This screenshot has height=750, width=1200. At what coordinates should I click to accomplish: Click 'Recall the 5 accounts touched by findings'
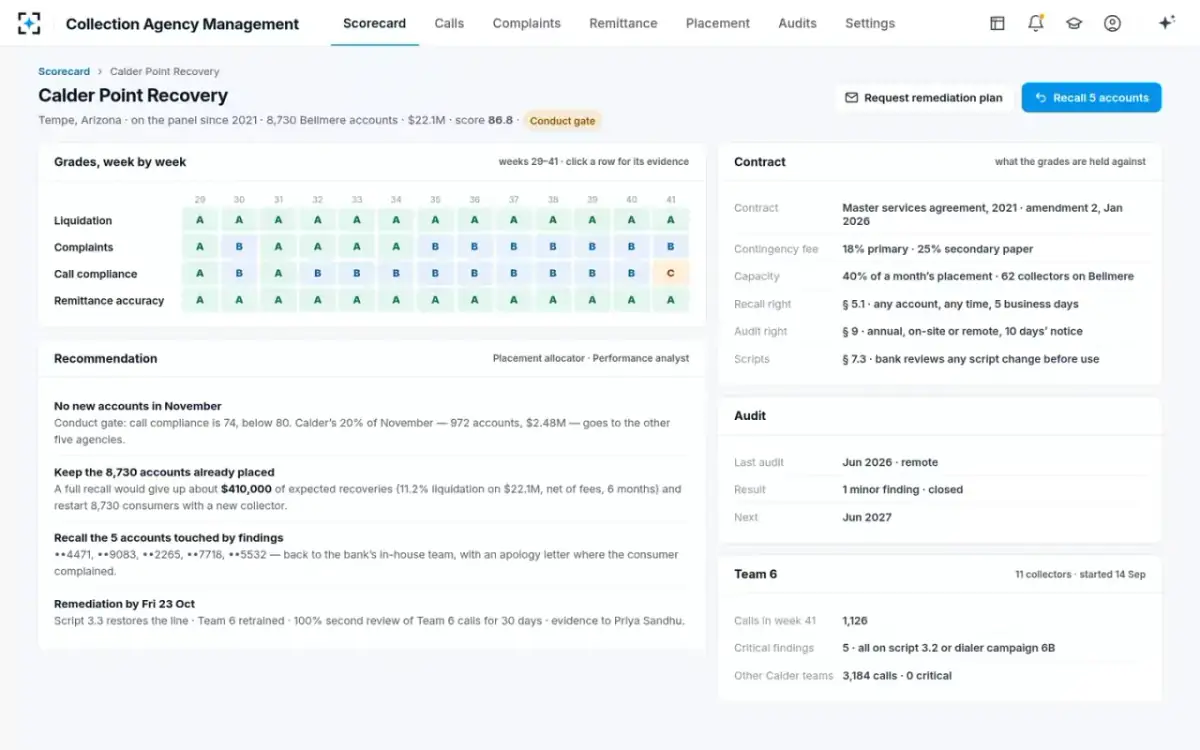click(x=169, y=538)
